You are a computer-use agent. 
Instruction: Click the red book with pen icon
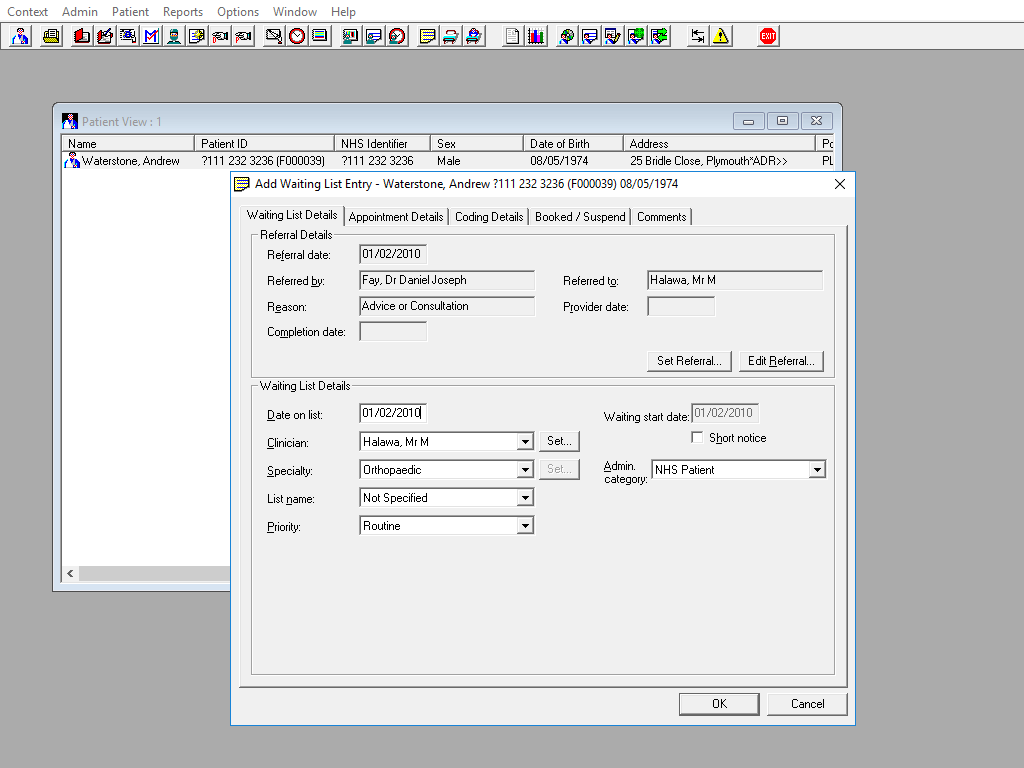click(104, 36)
